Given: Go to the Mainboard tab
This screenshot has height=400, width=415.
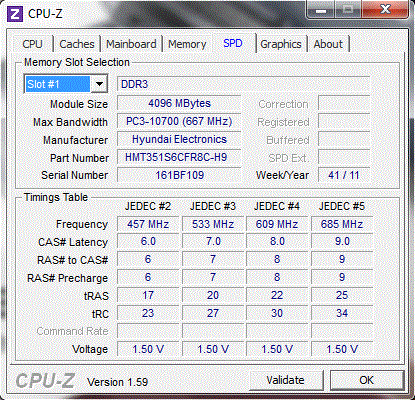Looking at the screenshot, I should click(131, 44).
